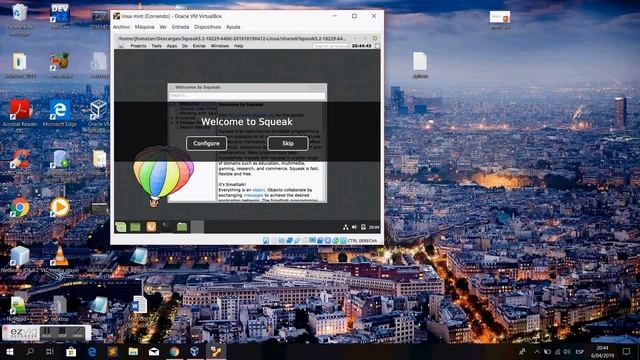Open the Ver menu in VirtualBox

click(x=163, y=27)
